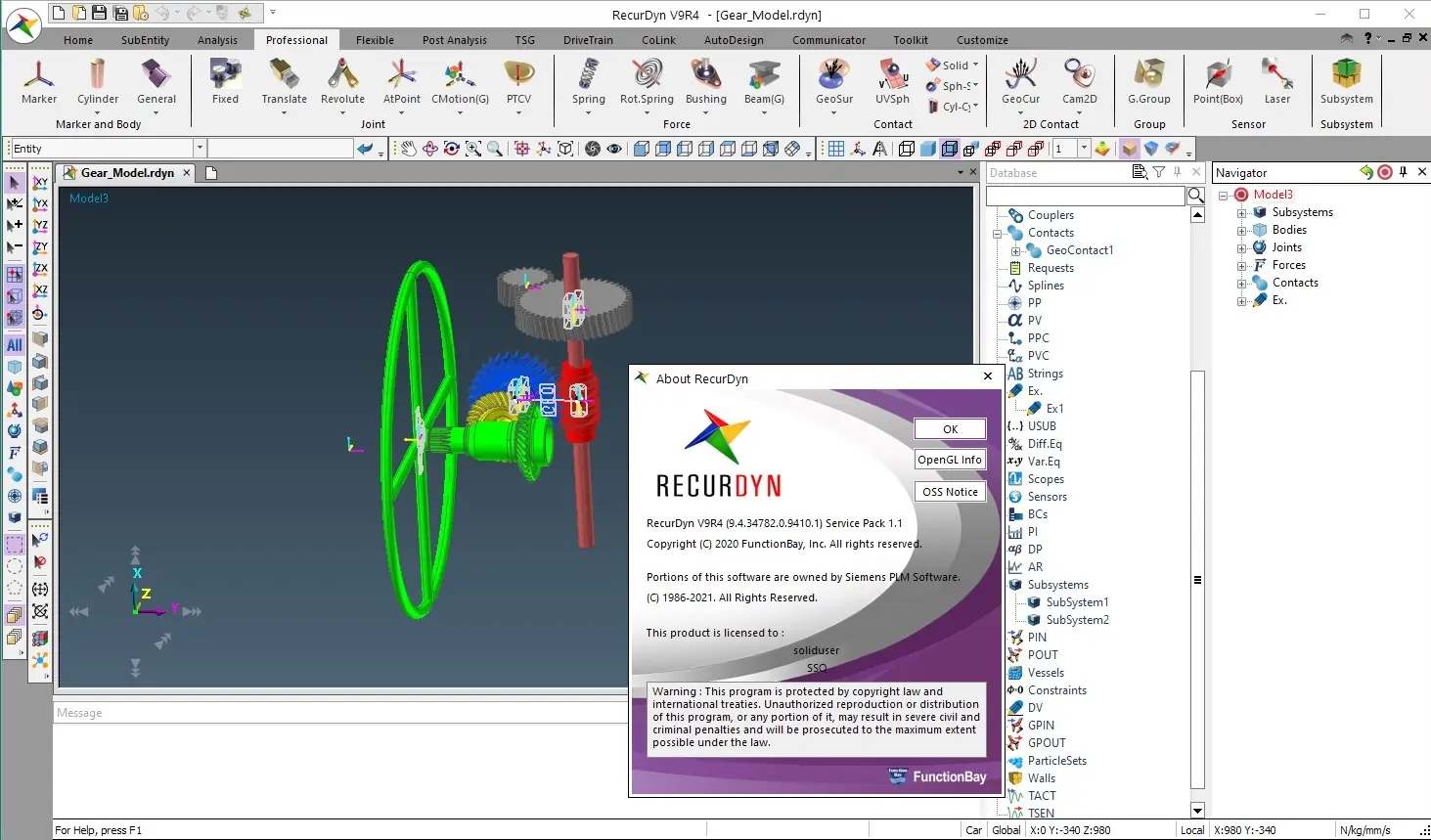Choose the GeoSur contact tool
Image resolution: width=1431 pixels, height=840 pixels.
point(834,81)
